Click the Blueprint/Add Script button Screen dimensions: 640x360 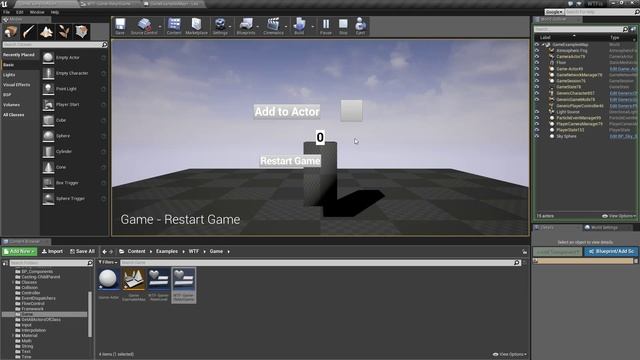click(611, 252)
